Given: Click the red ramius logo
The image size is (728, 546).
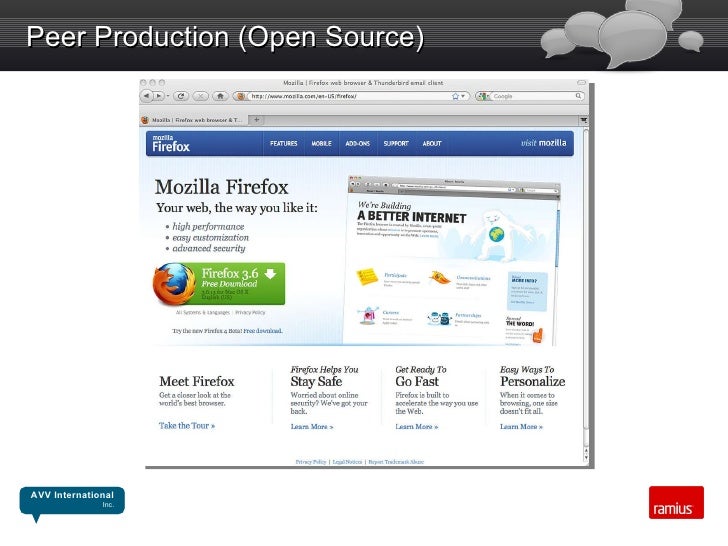Looking at the screenshot, I should point(676,502).
